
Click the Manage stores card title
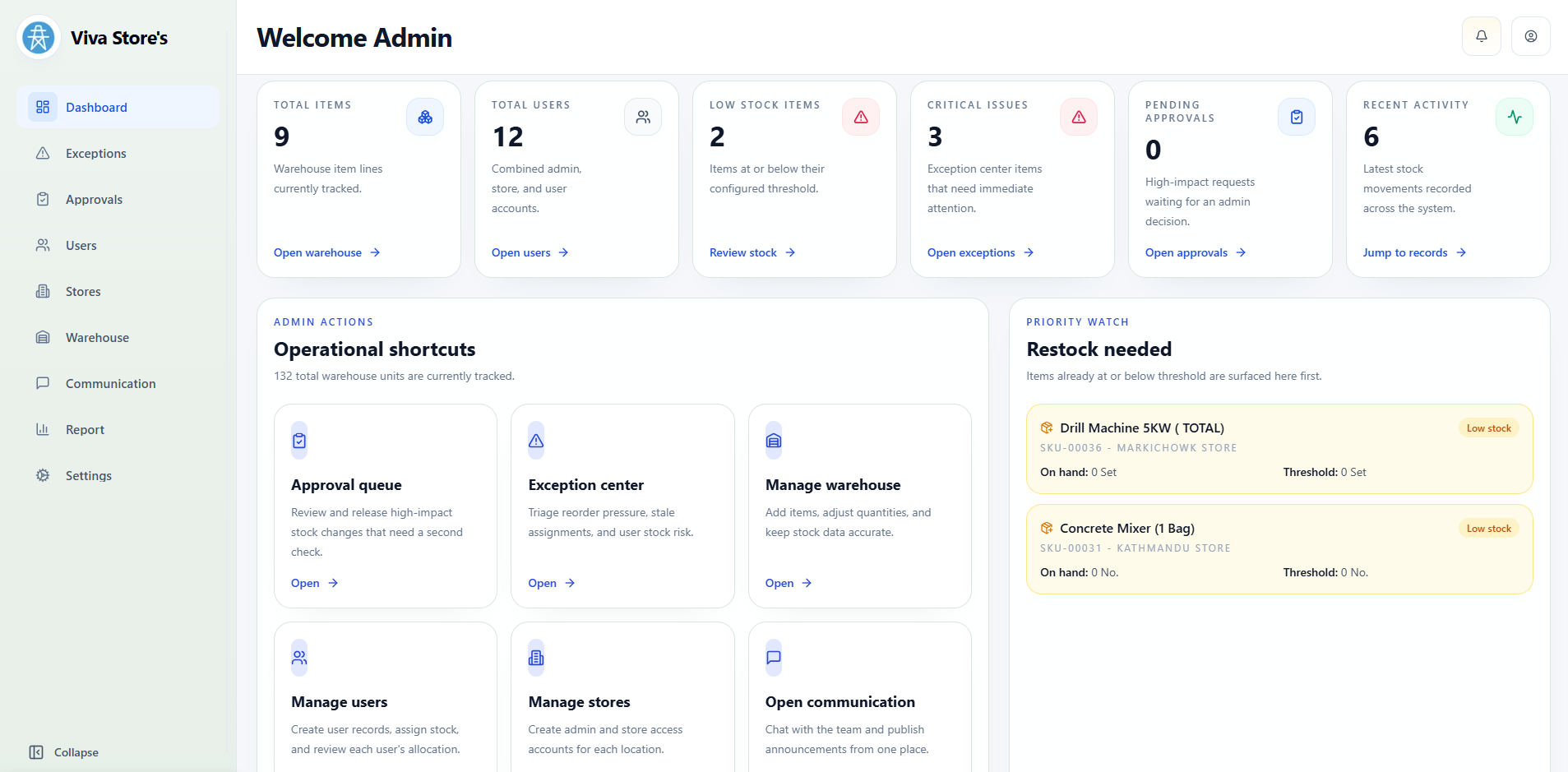(x=579, y=702)
